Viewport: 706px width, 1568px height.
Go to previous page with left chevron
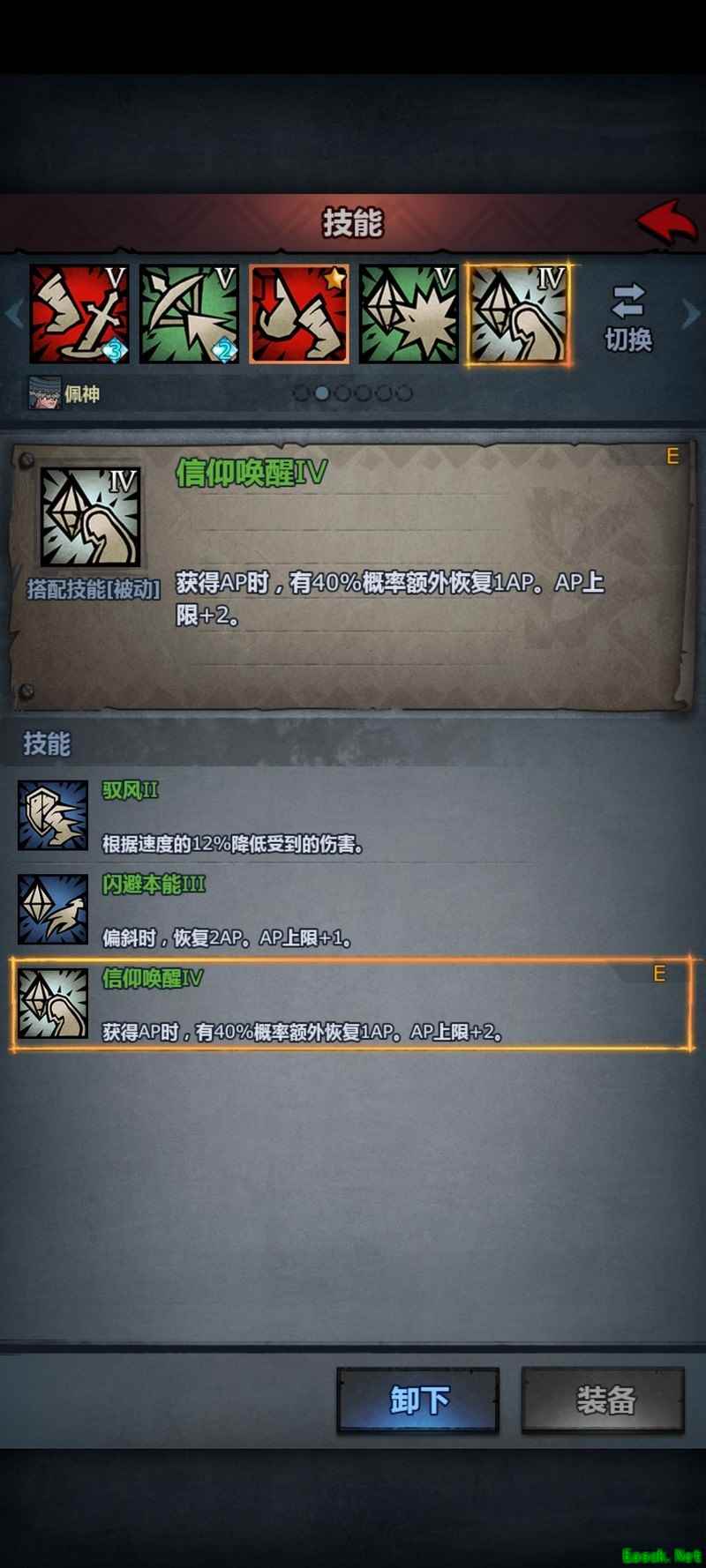(13, 313)
